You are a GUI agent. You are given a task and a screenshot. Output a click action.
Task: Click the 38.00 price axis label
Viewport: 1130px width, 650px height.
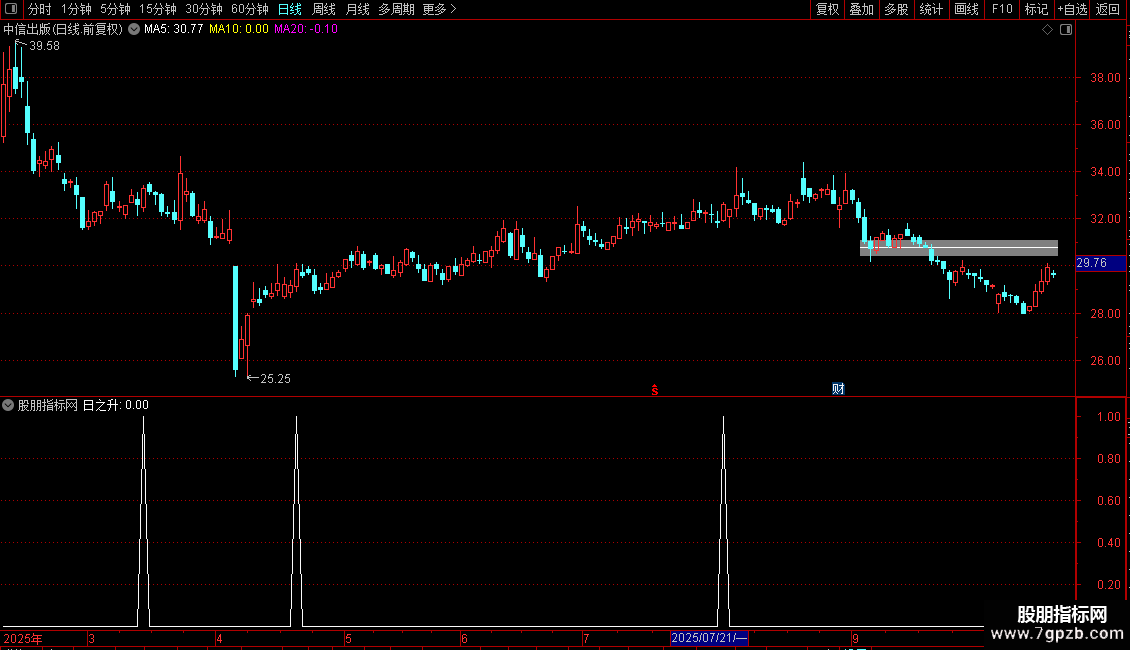tap(1105, 78)
